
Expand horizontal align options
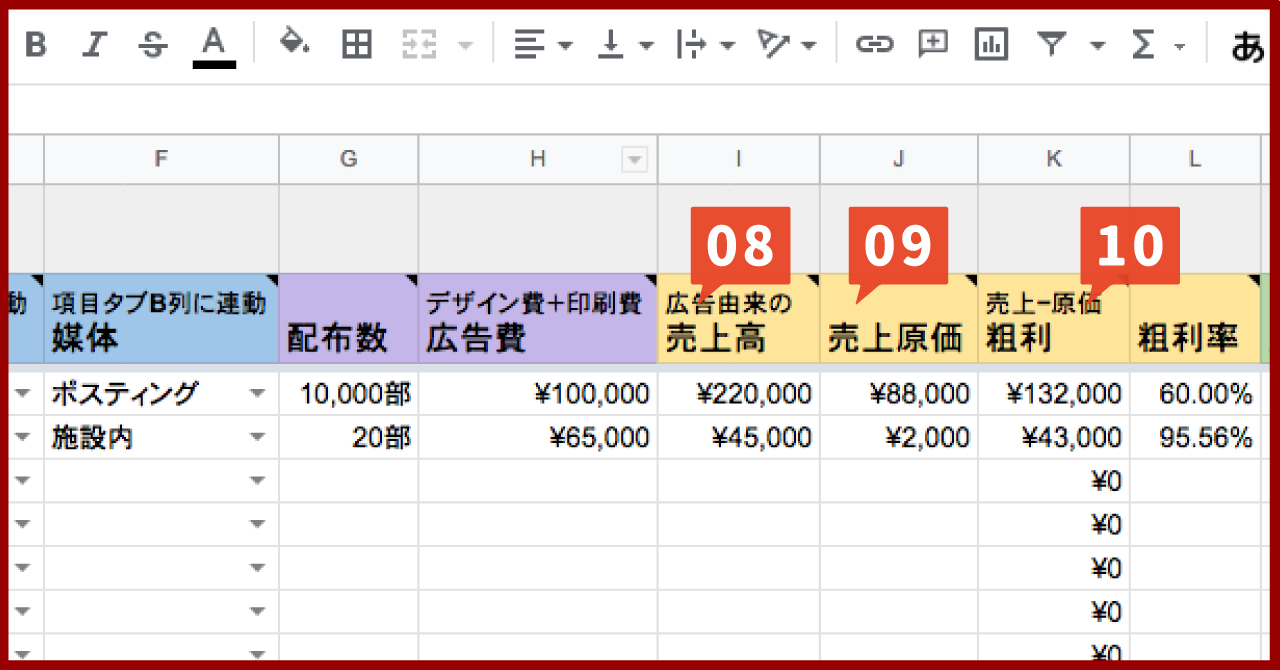(542, 45)
